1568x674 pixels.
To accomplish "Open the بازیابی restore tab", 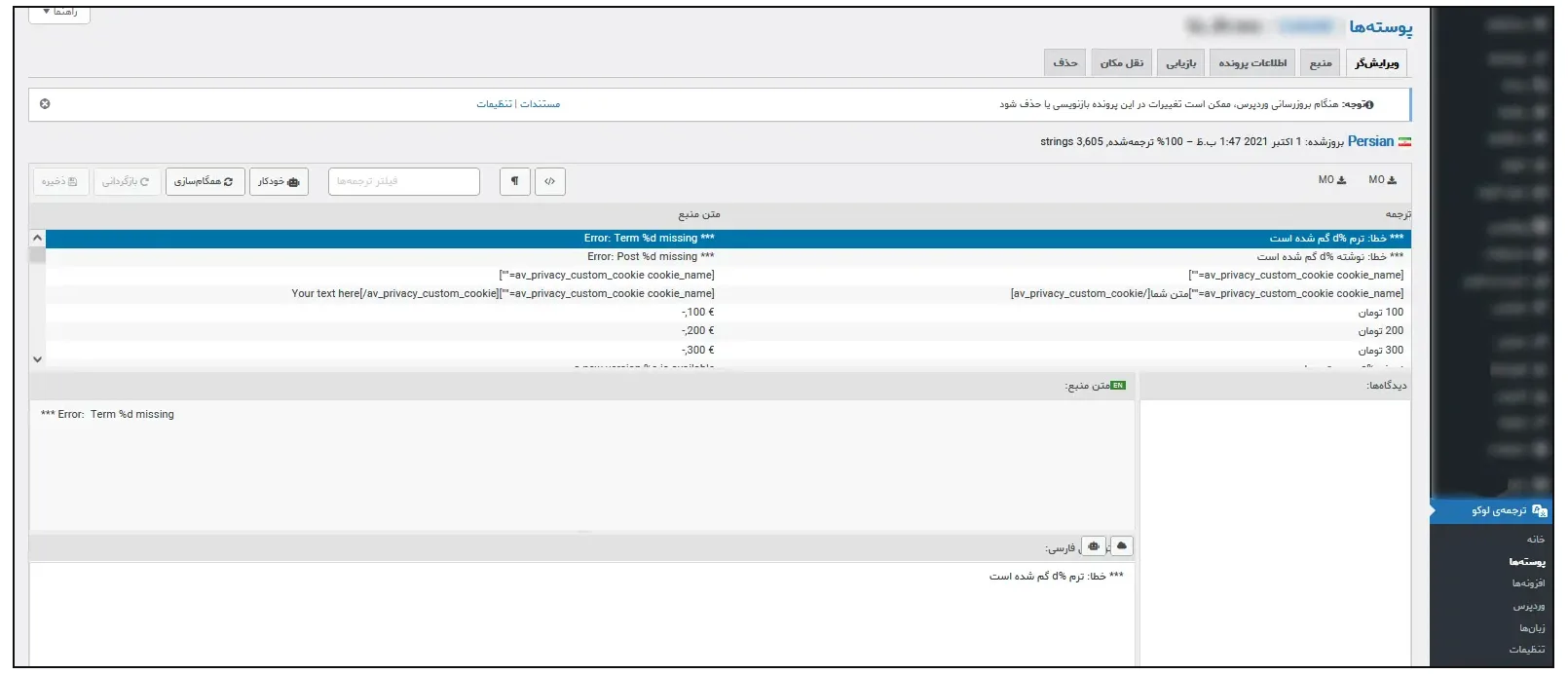I will coord(1181,63).
